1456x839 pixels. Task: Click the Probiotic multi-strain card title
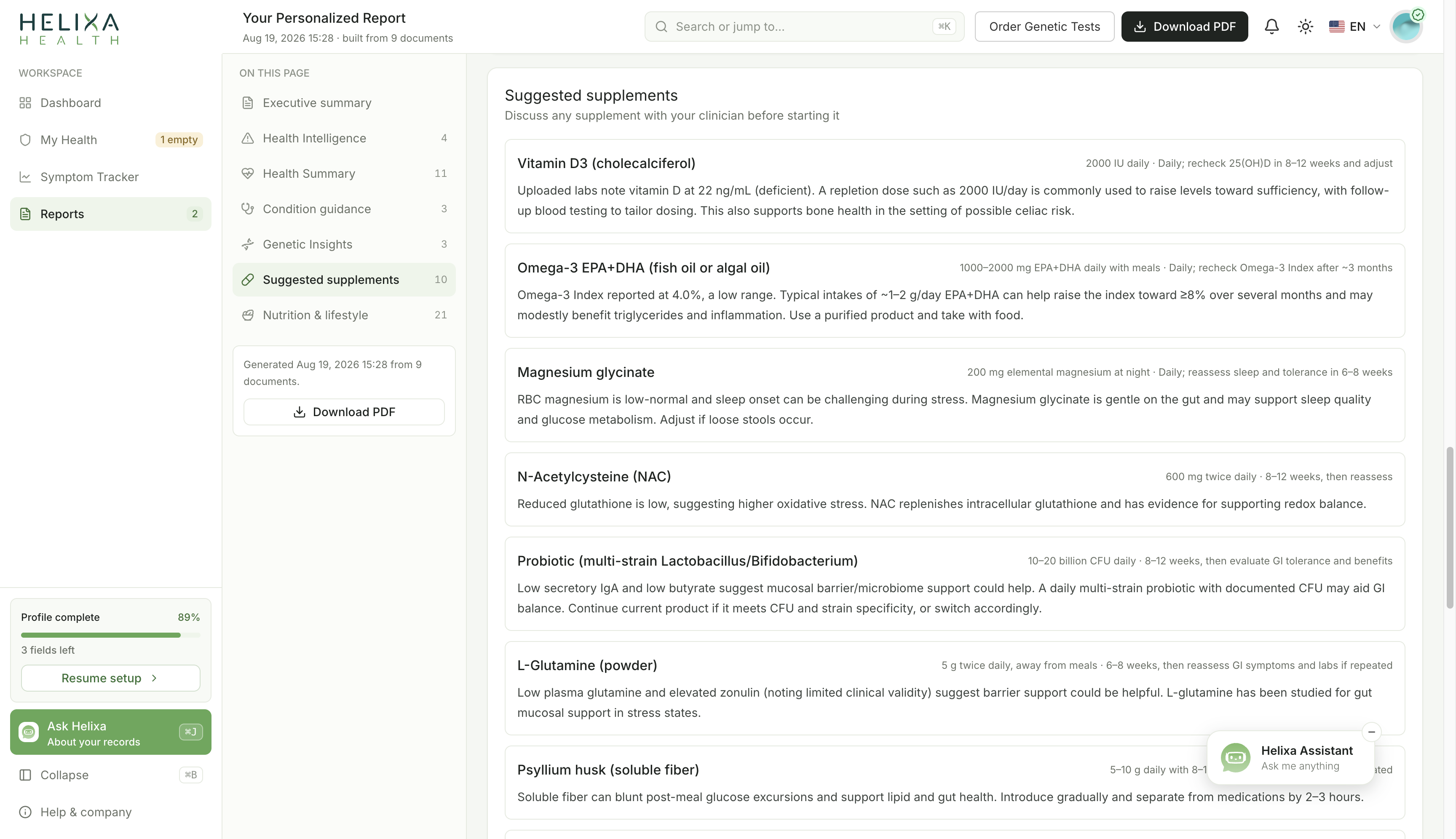click(687, 561)
